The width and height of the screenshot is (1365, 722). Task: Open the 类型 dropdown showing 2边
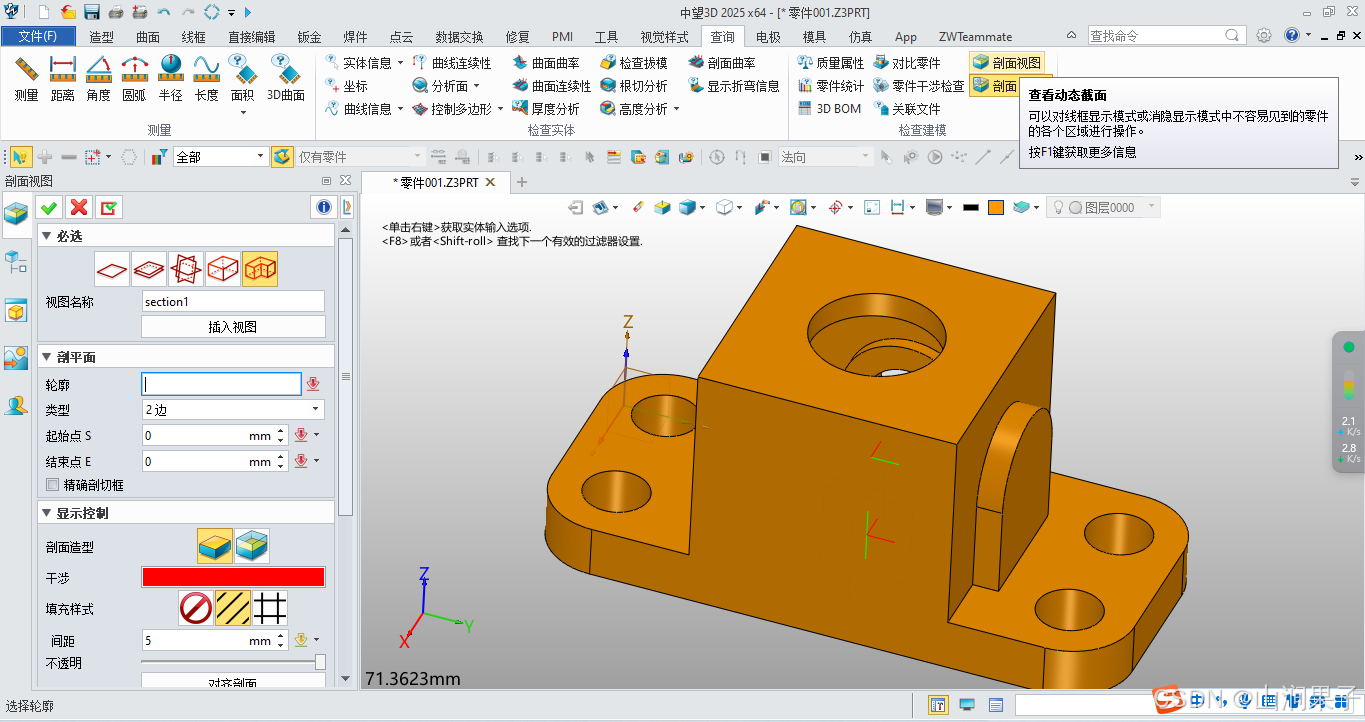coord(233,410)
